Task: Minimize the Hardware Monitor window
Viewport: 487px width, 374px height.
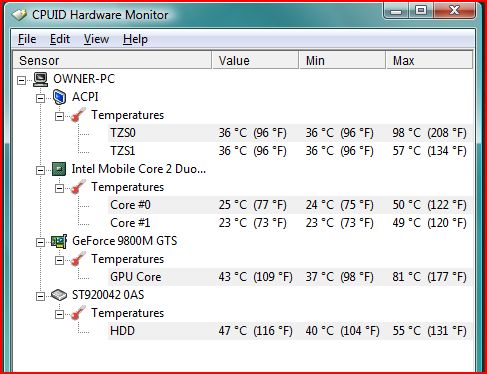Action: point(396,11)
